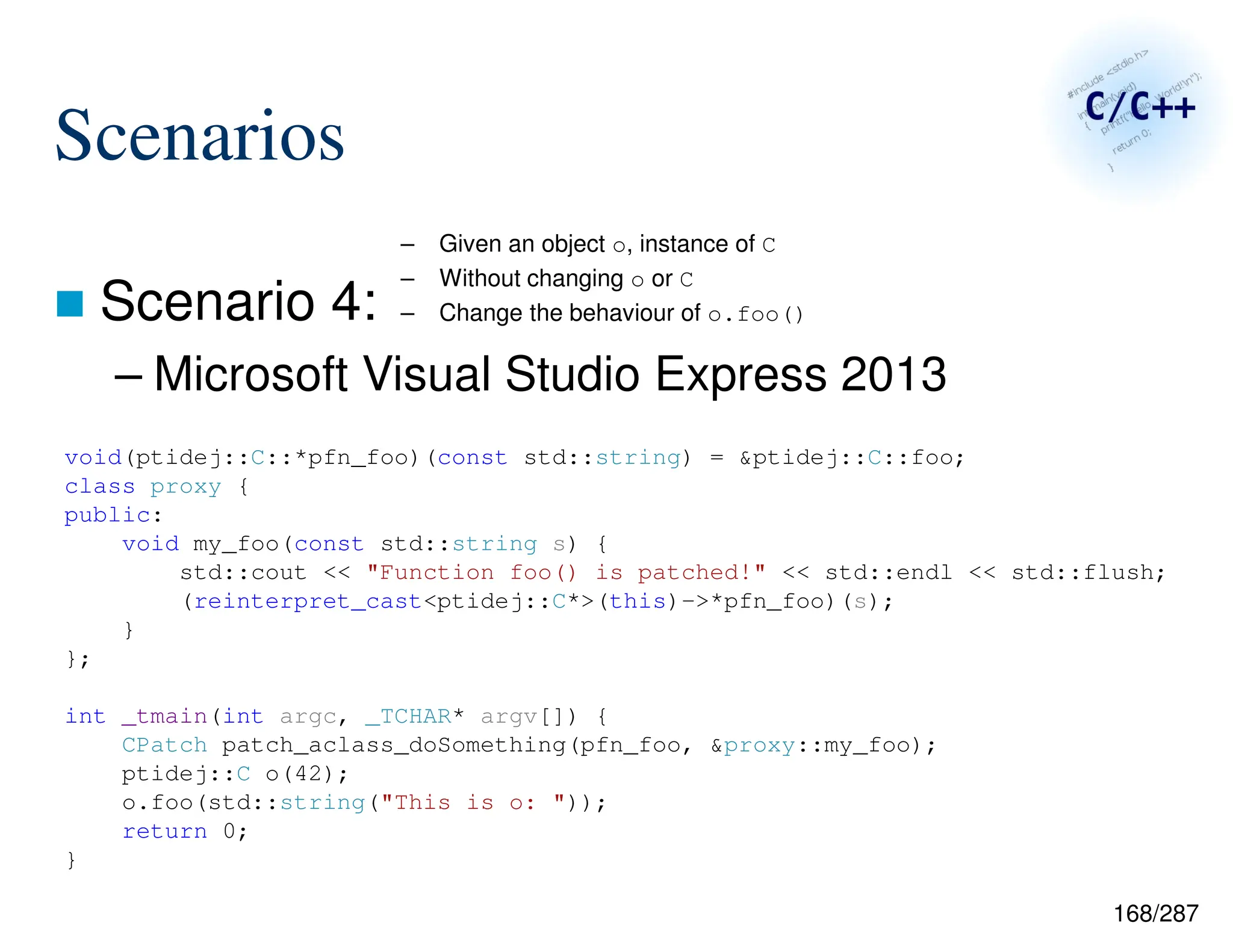Click 'Microsoft Visual Studio Express 2013' text

550,374
